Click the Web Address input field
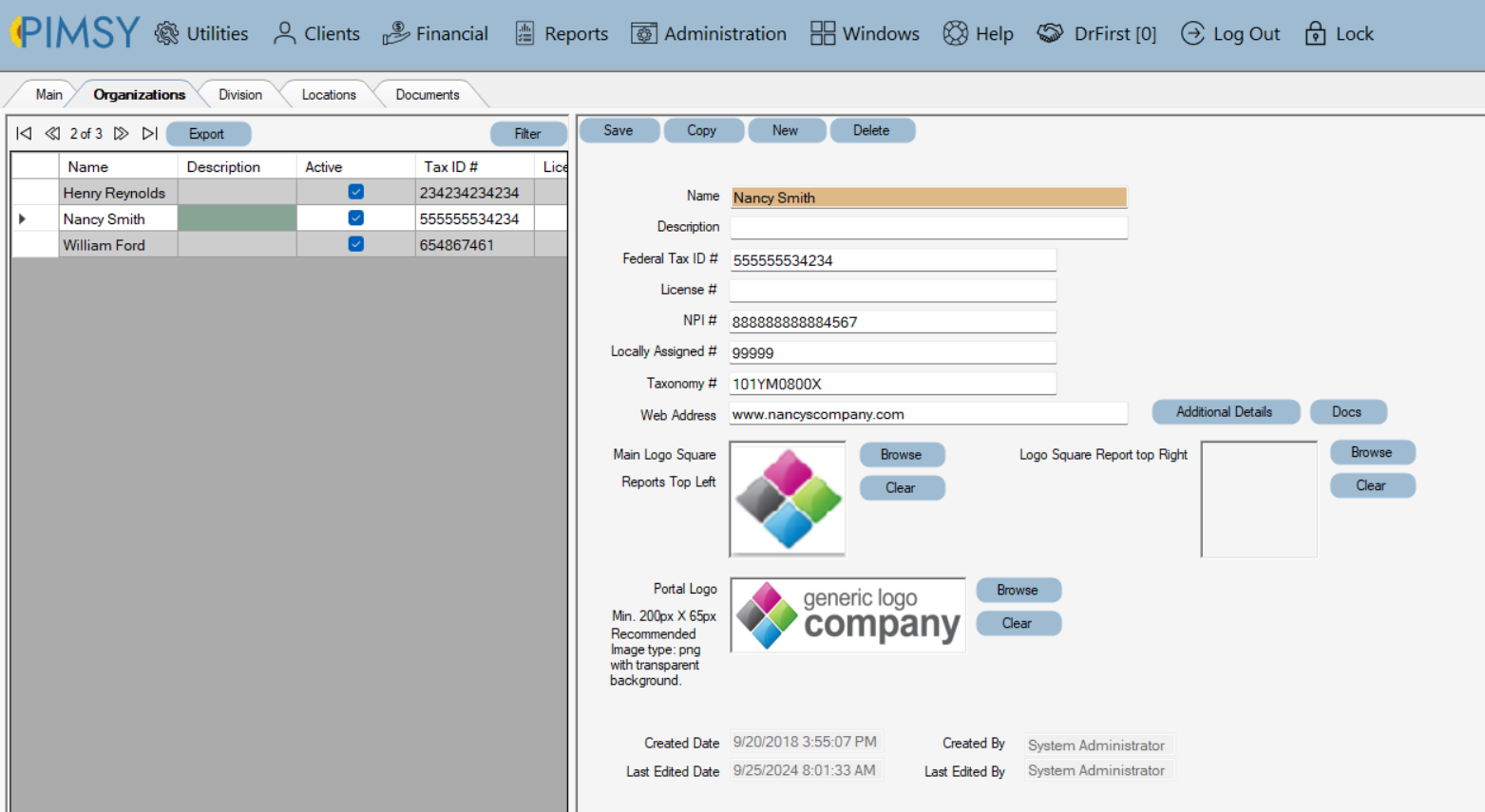This screenshot has height=812, width=1485. [926, 413]
